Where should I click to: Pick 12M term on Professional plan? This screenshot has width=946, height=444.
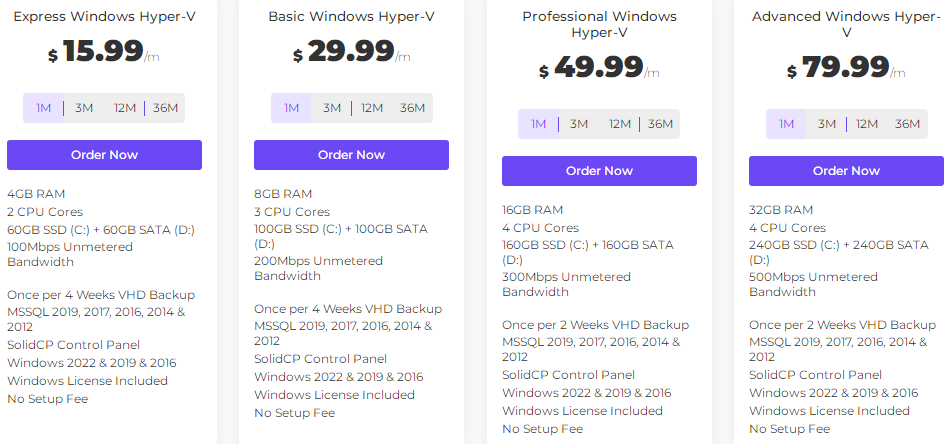click(620, 124)
